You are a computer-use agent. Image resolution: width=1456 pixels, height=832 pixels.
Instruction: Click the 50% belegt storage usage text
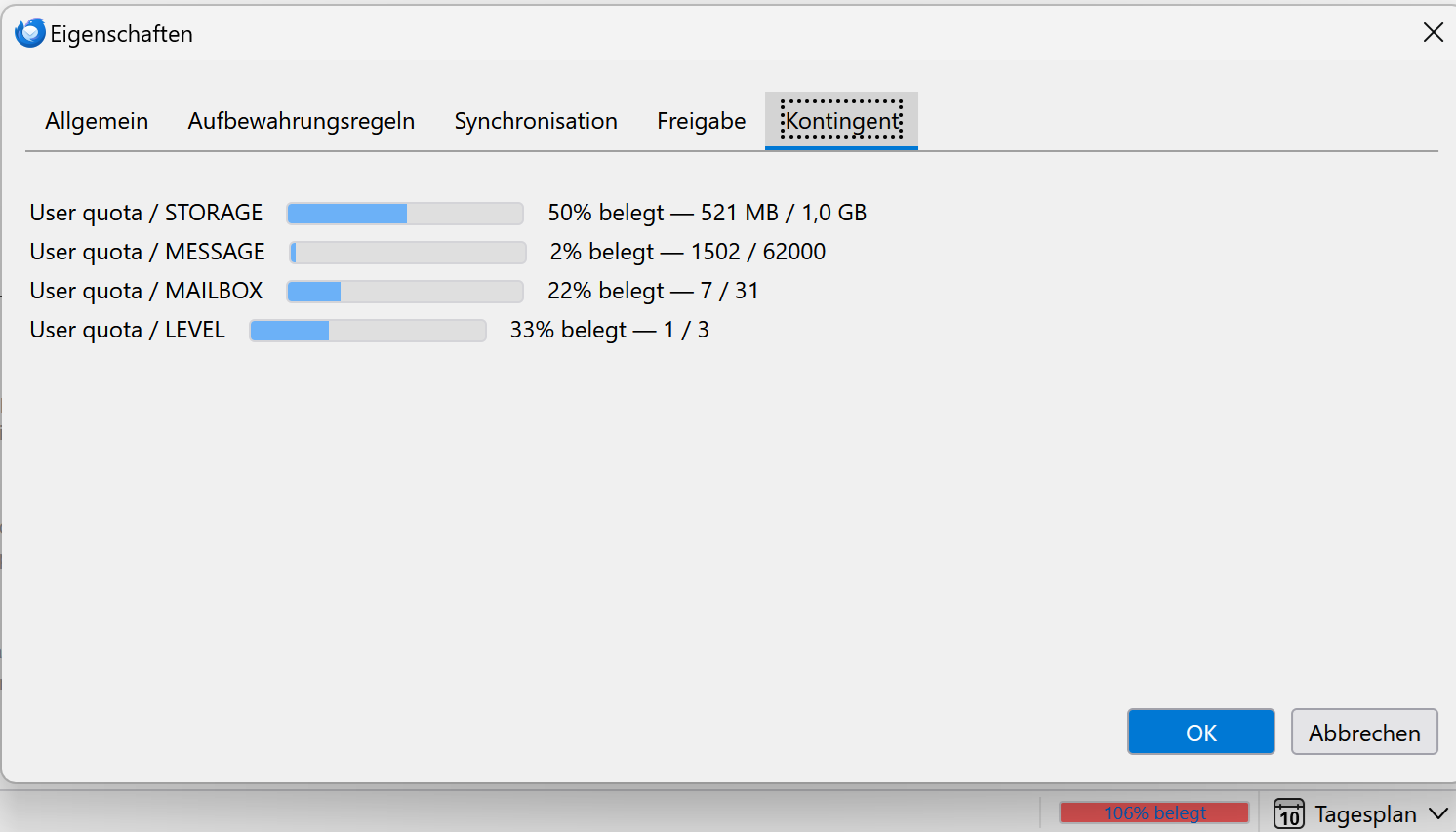(605, 213)
